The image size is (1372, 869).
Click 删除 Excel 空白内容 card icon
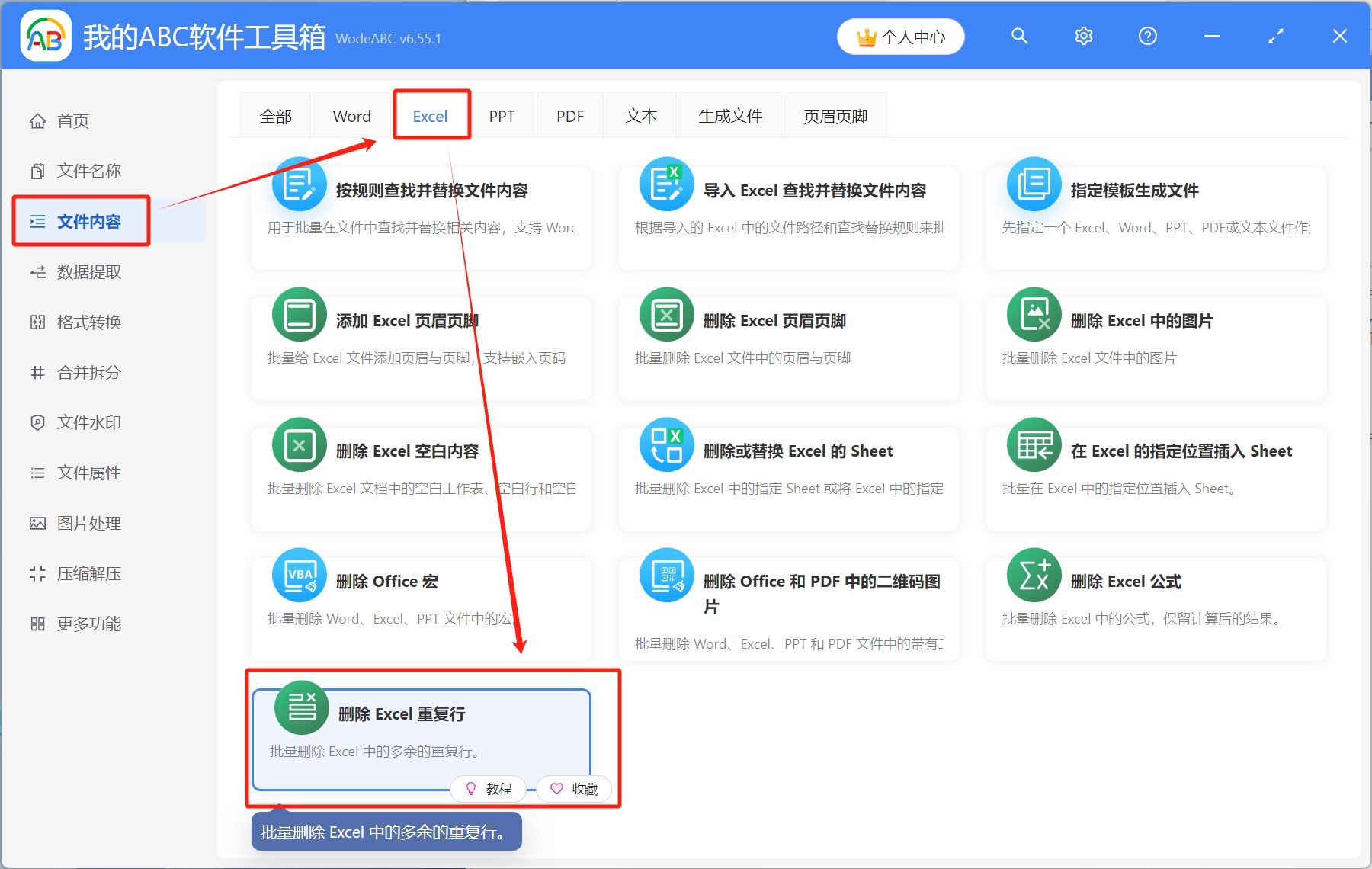[x=300, y=445]
